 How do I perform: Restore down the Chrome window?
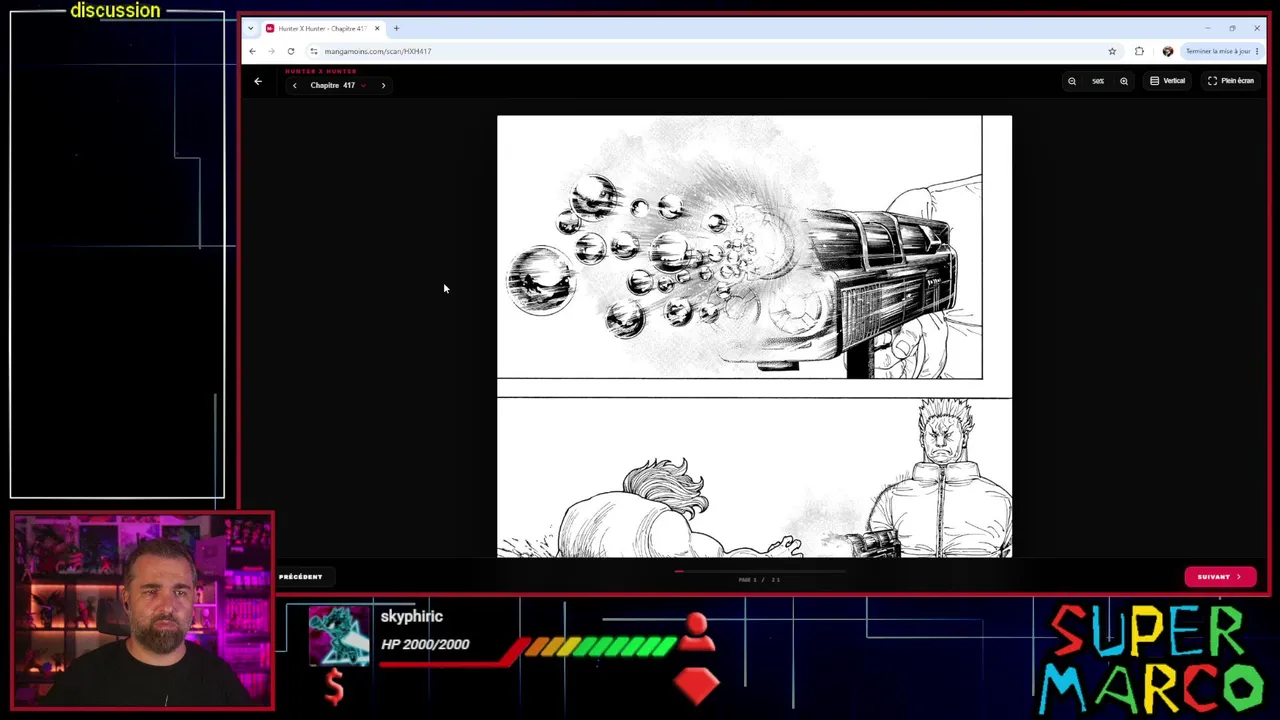[x=1232, y=28]
